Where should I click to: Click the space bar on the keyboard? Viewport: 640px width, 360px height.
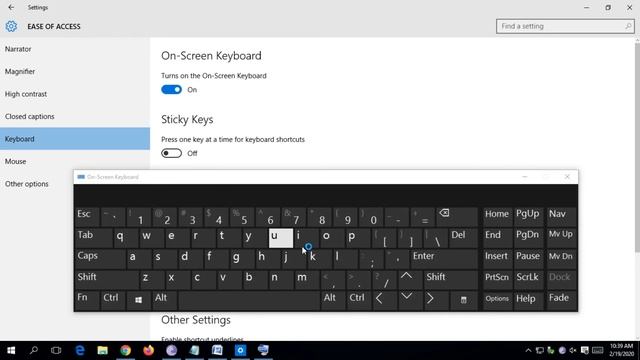[249, 300]
